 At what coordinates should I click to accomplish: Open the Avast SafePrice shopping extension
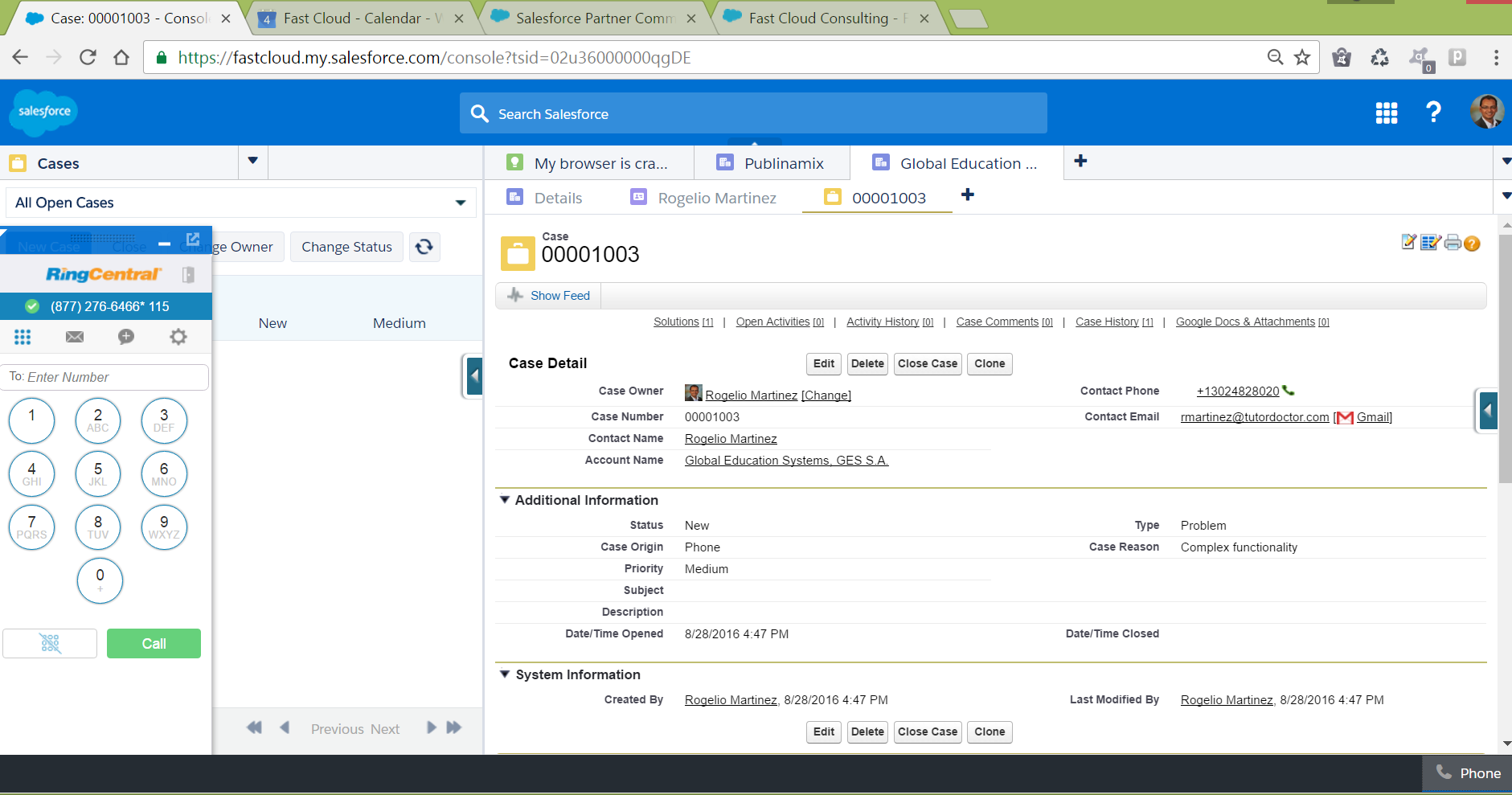point(1342,57)
